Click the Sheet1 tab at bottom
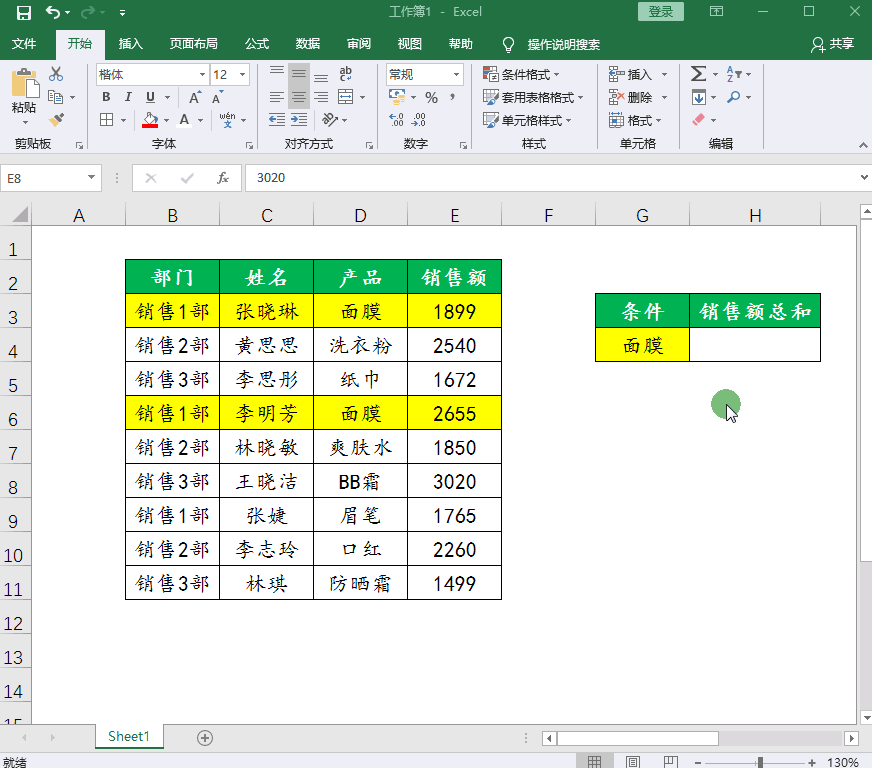872x768 pixels. tap(128, 736)
